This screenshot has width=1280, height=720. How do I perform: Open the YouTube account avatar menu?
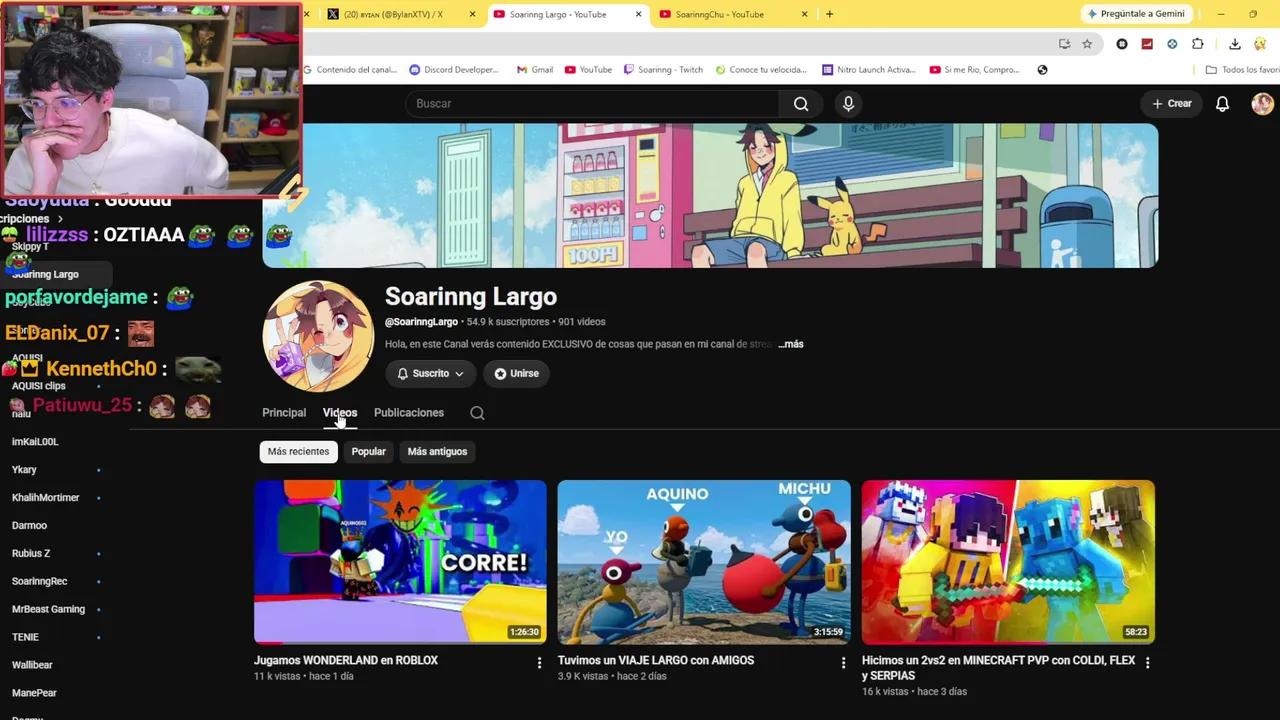tap(1262, 104)
